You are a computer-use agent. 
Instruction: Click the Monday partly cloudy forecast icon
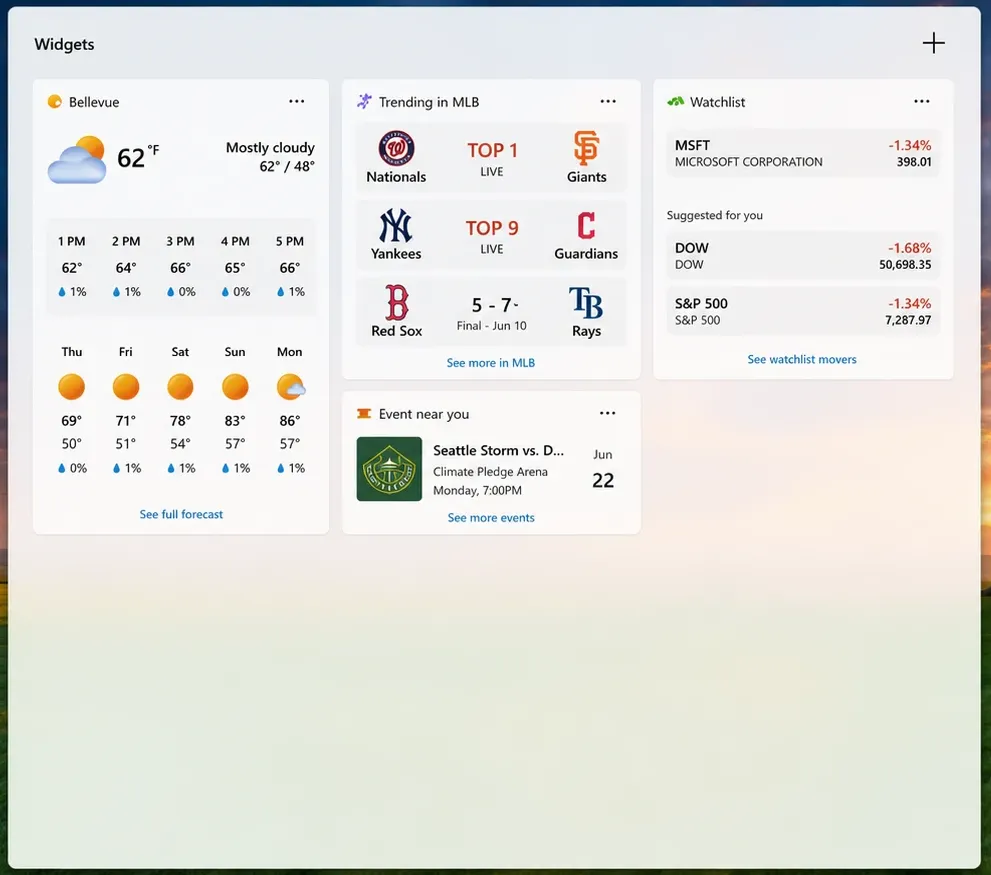290,386
